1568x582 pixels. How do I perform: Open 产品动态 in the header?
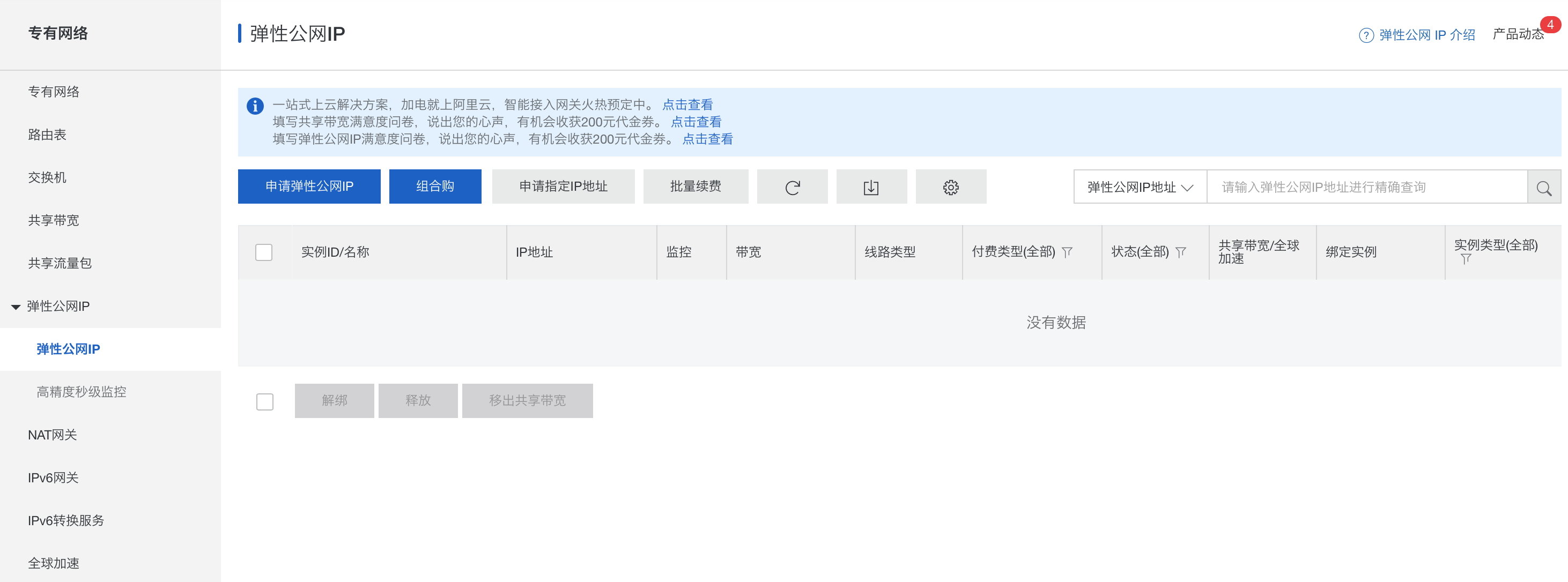[x=1518, y=34]
